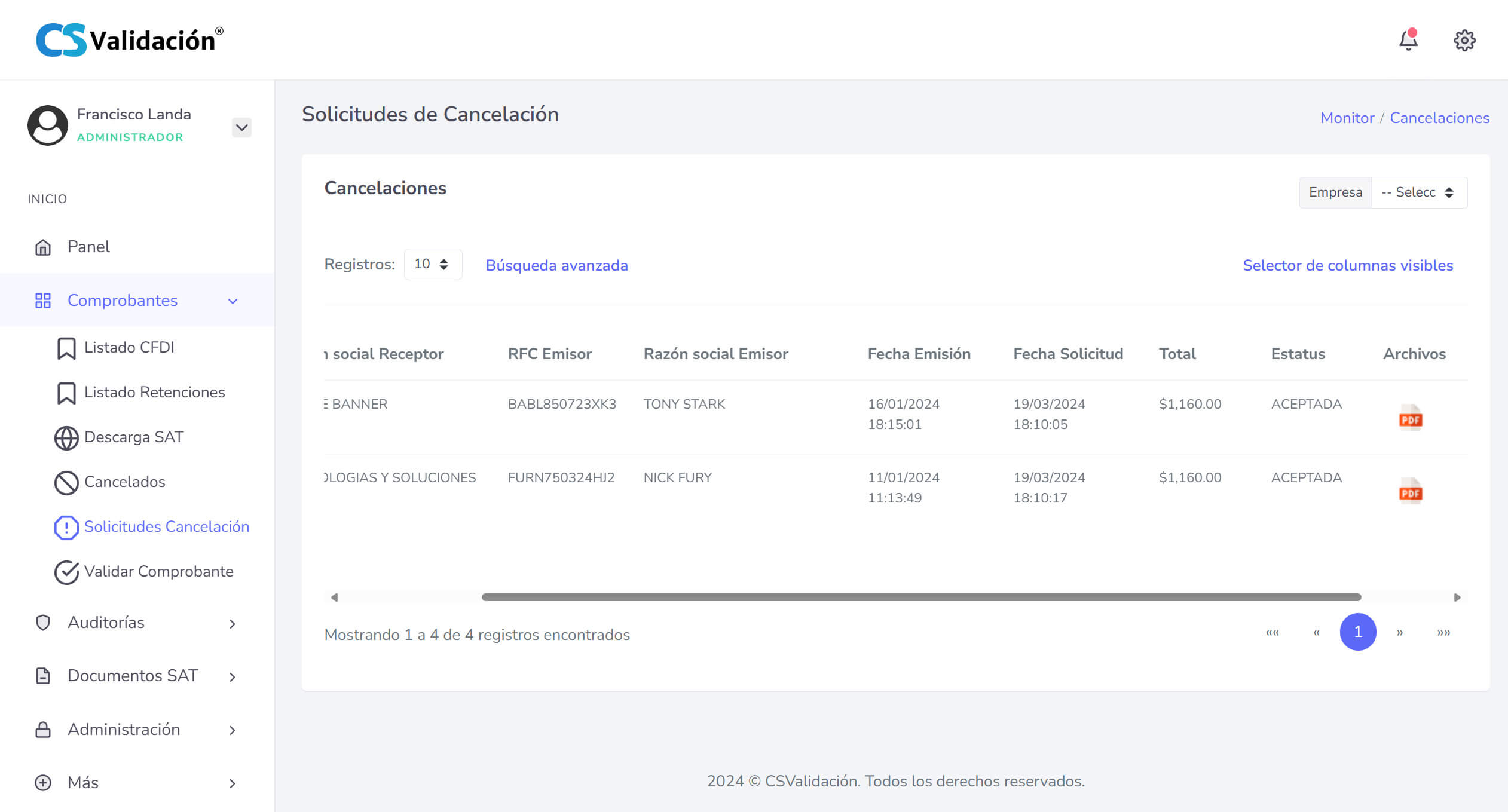The height and width of the screenshot is (812, 1508).
Task: Download PDF for TONY STARK row
Action: pyautogui.click(x=1411, y=418)
